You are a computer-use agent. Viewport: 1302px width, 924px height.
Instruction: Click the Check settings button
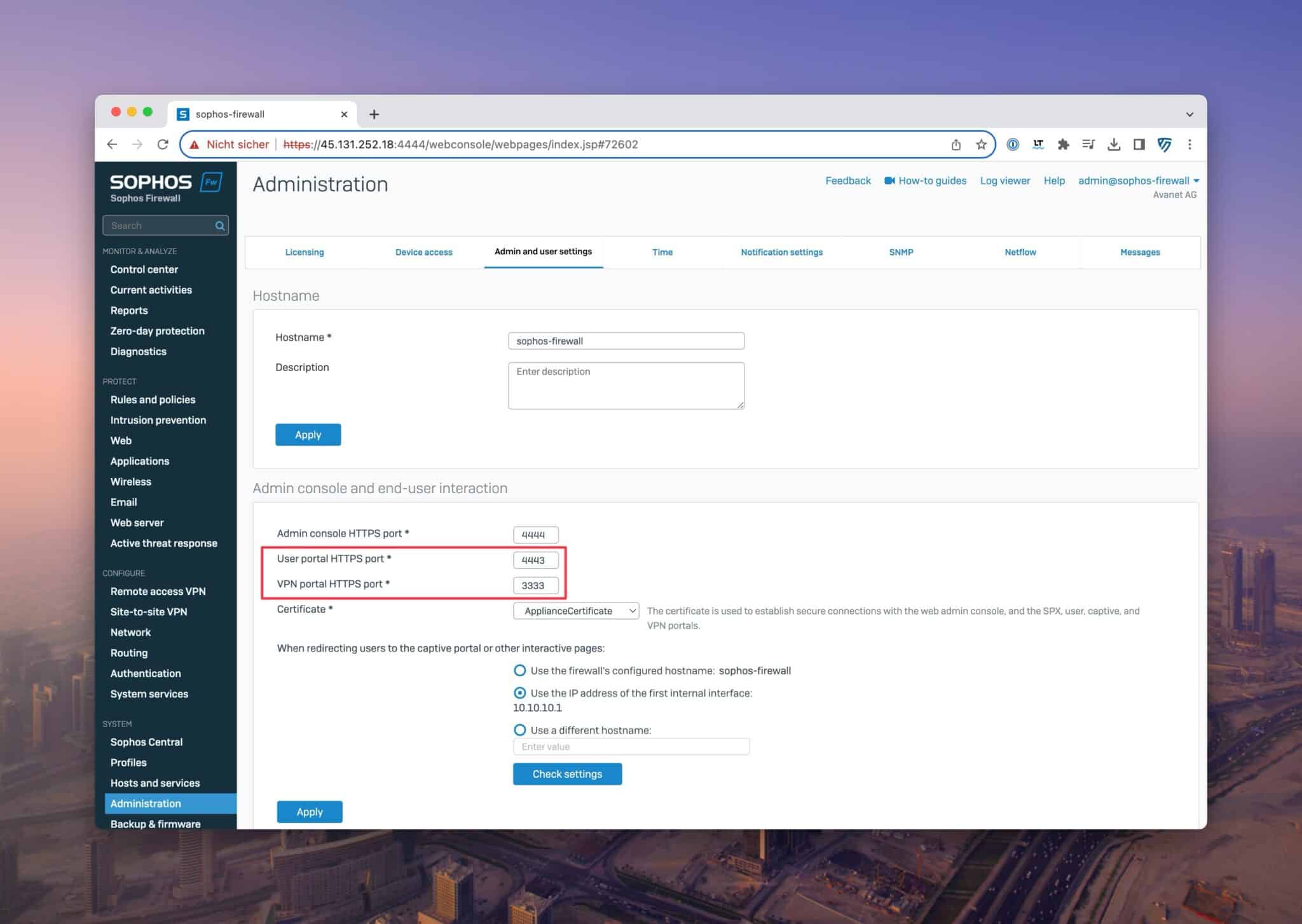567,773
